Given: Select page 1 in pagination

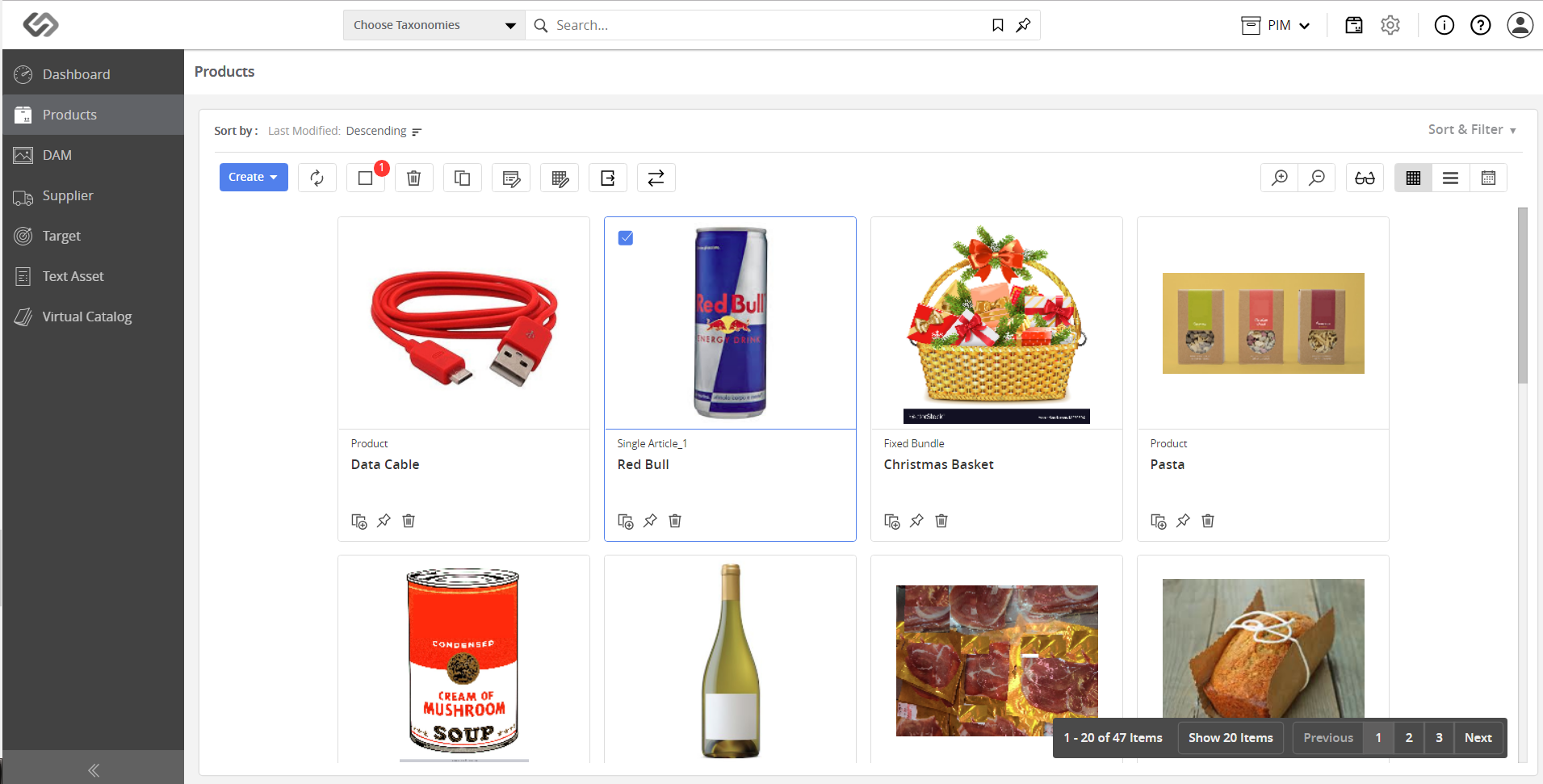Looking at the screenshot, I should click(1378, 738).
